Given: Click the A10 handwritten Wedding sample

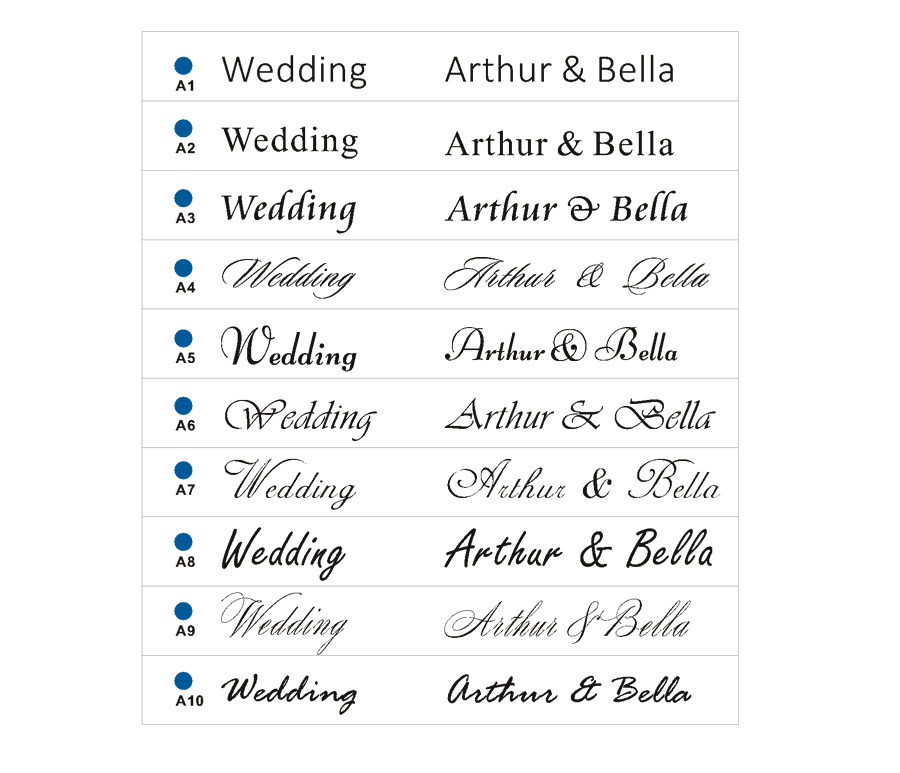Looking at the screenshot, I should 289,693.
